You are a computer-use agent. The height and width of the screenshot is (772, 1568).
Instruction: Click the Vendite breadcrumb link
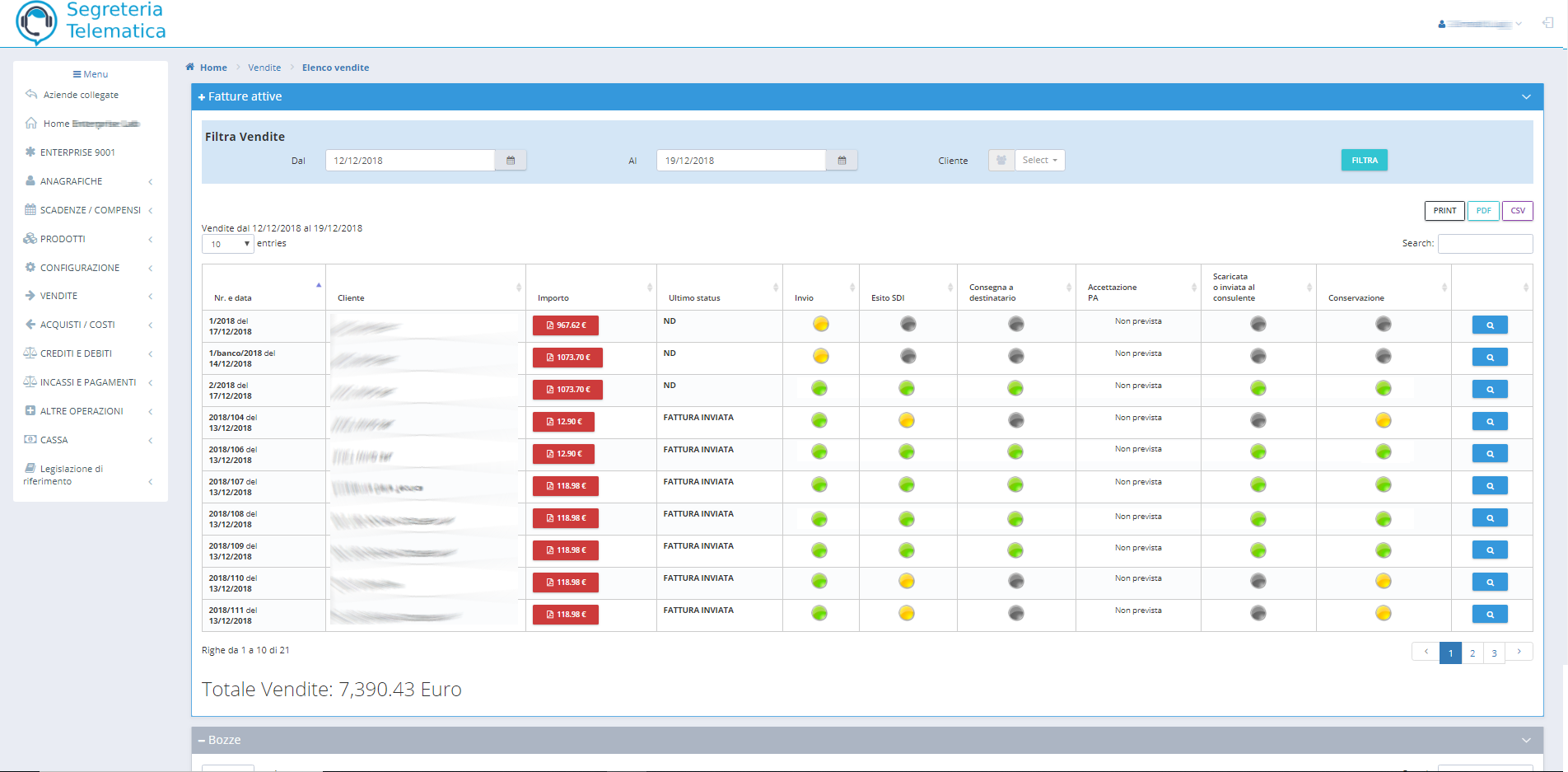[x=264, y=68]
